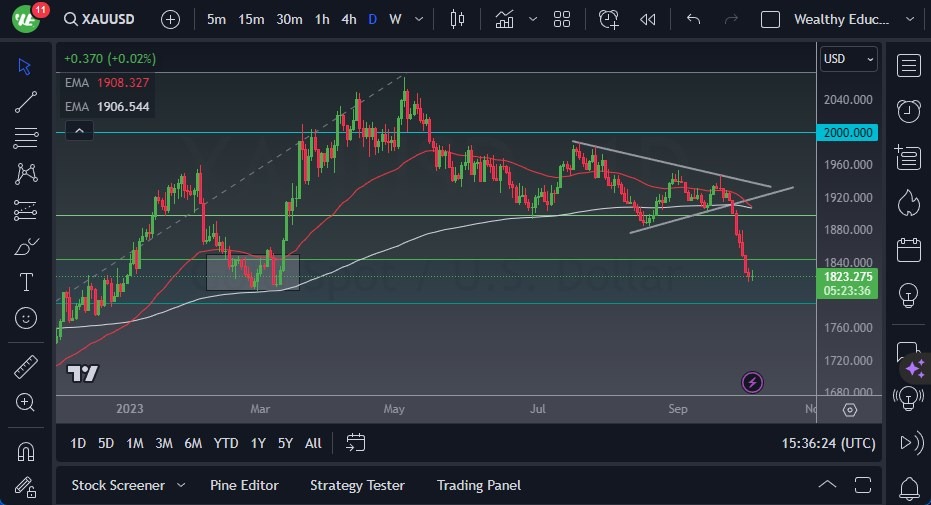Select the Trend Line drawing tool
The width and height of the screenshot is (931, 505).
pyautogui.click(x=26, y=101)
